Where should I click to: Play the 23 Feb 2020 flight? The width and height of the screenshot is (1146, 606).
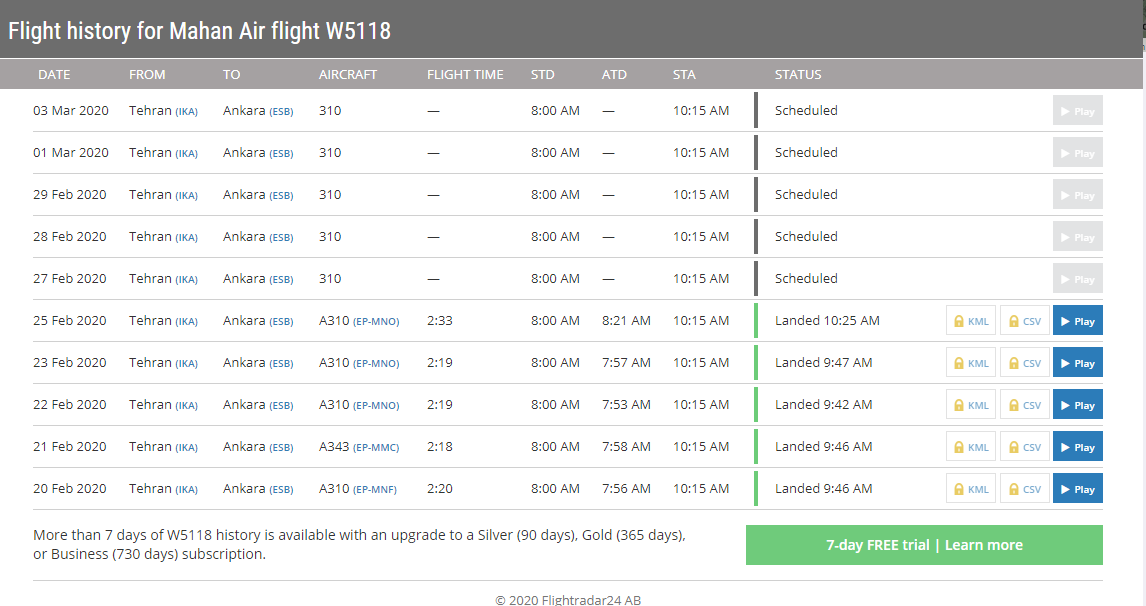(x=1077, y=363)
